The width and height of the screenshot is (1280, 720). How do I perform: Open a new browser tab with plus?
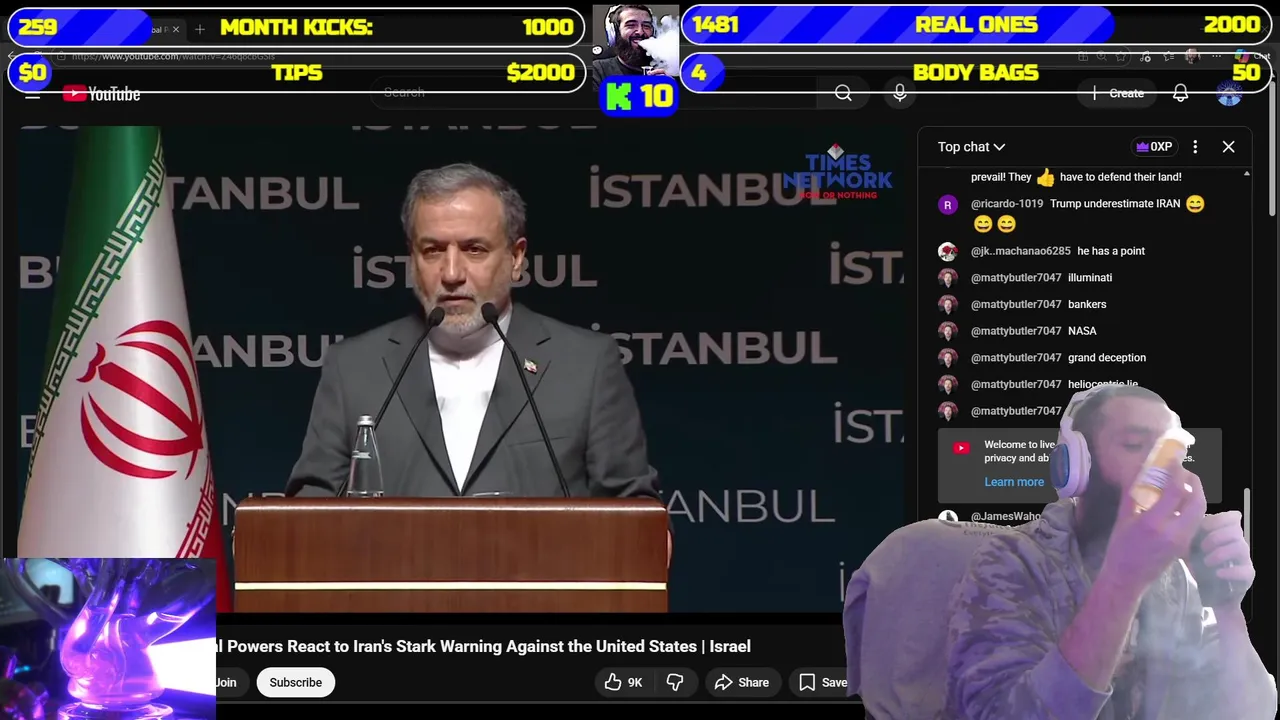[199, 29]
